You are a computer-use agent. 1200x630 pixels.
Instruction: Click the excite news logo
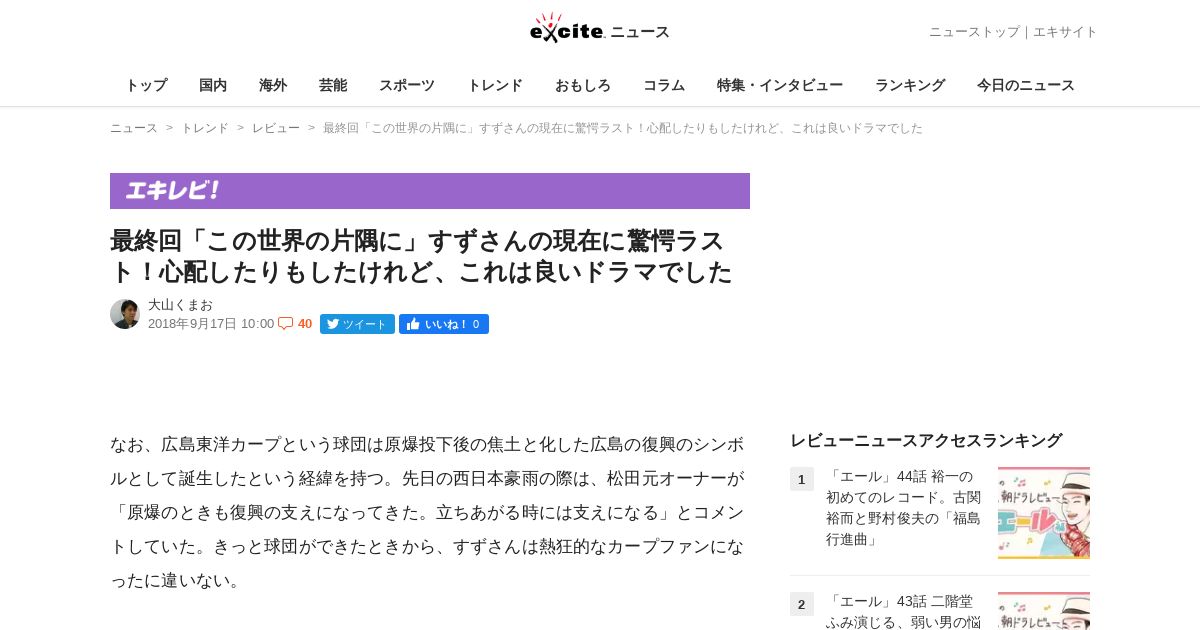click(x=600, y=28)
